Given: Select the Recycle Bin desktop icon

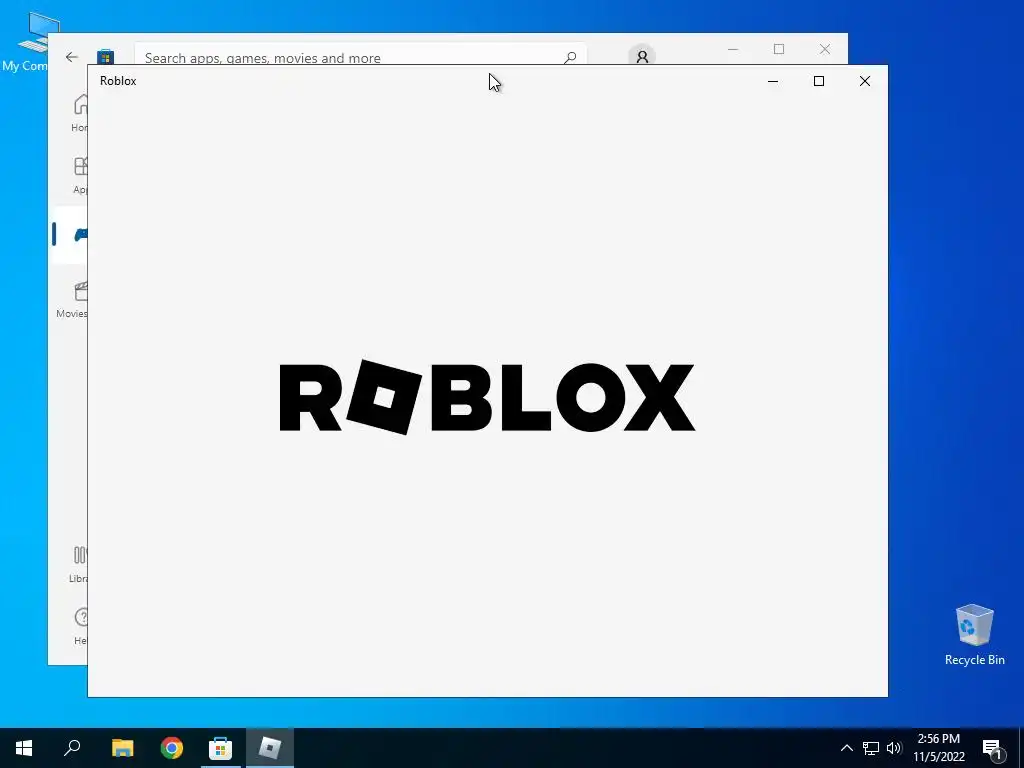Looking at the screenshot, I should tap(974, 635).
